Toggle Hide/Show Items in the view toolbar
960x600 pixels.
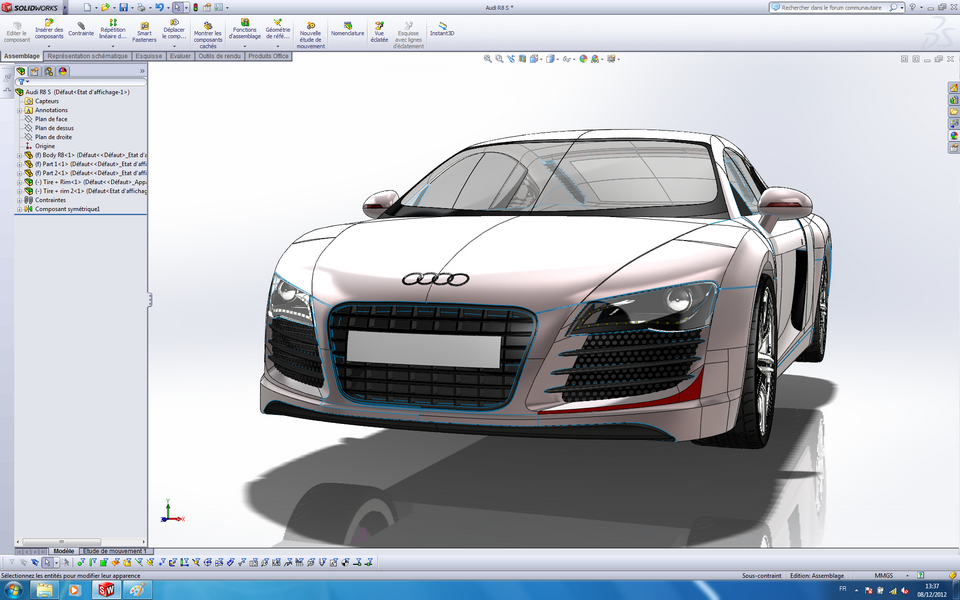pos(565,57)
